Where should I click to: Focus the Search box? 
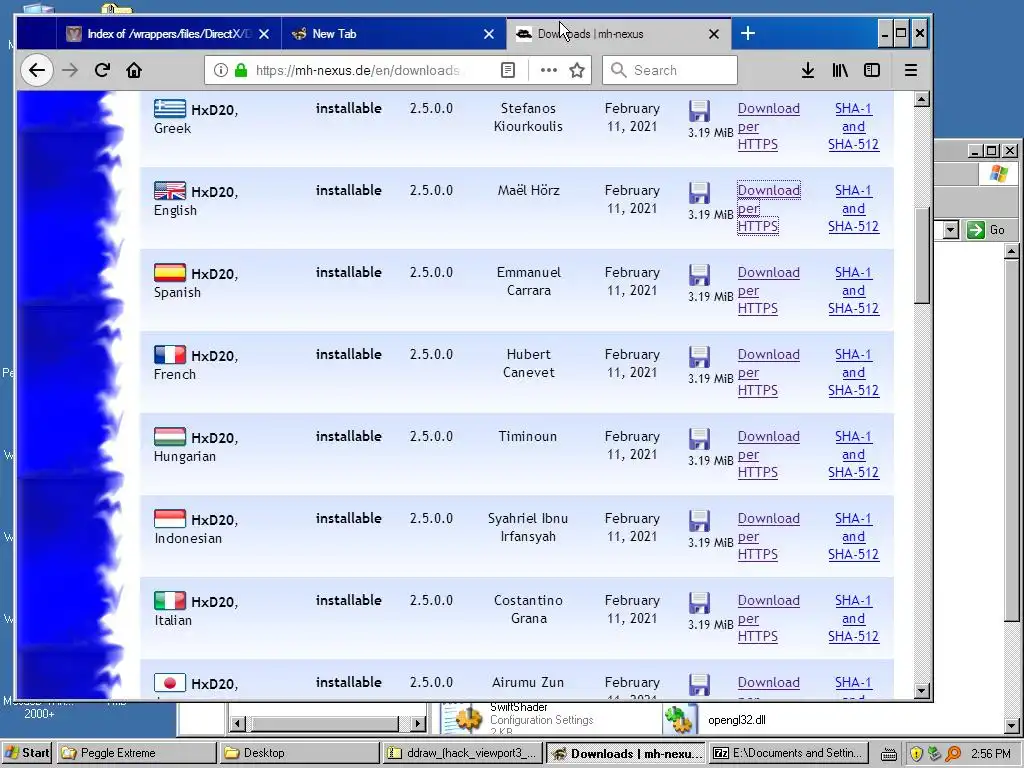(x=670, y=70)
